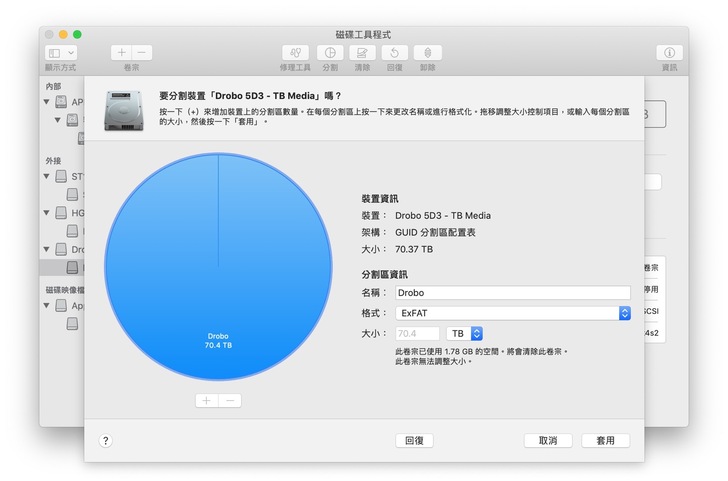728x481 pixels.
Task: Collapse the HG disk in the sidebar
Action: (46, 212)
